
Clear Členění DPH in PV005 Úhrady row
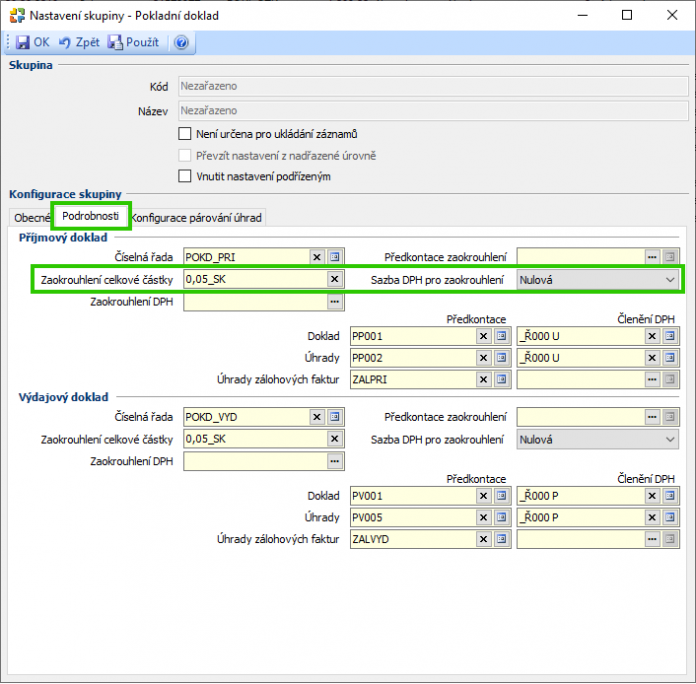pyautogui.click(x=652, y=518)
